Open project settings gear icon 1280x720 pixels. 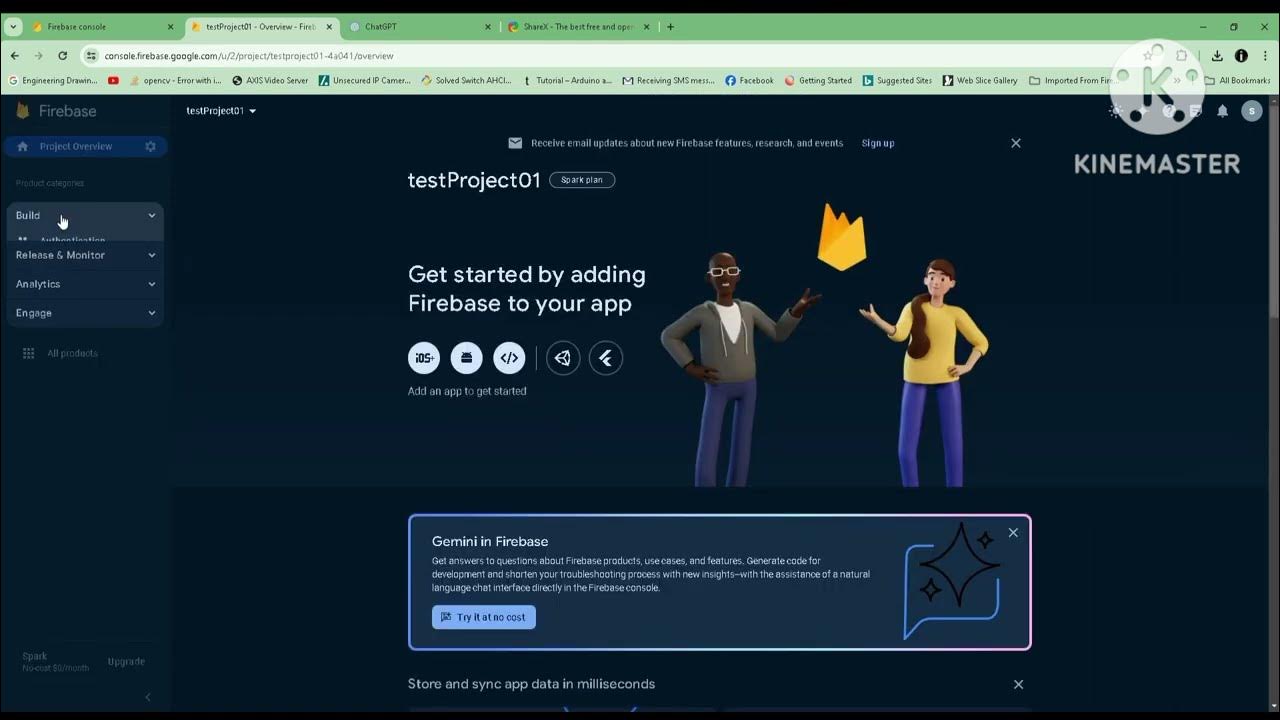[150, 146]
